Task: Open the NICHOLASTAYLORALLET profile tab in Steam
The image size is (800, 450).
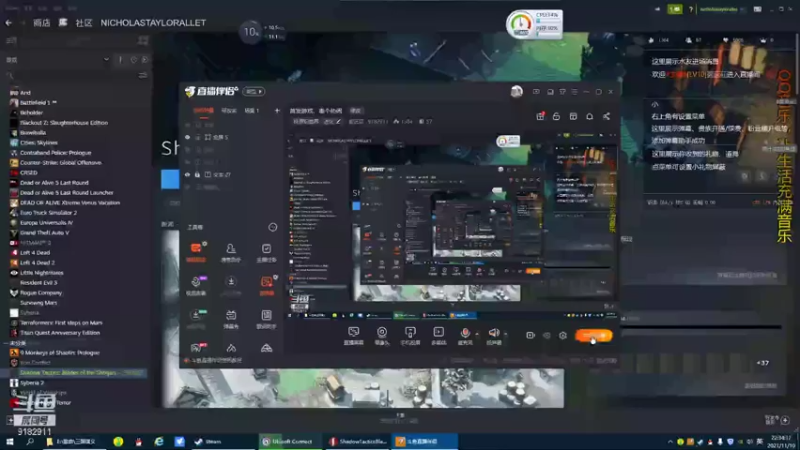Action: (x=153, y=22)
